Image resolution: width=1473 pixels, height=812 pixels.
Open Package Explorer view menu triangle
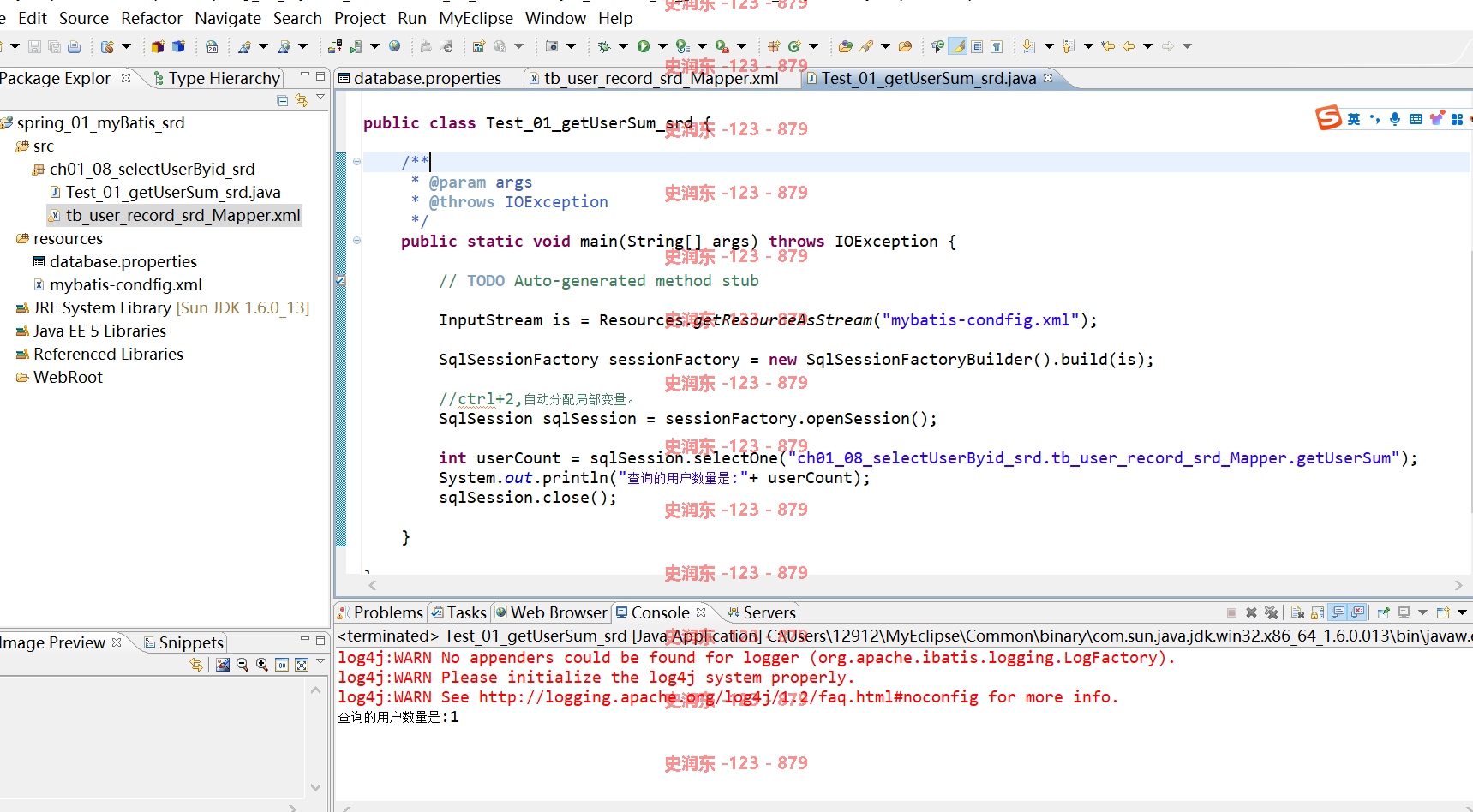[320, 98]
